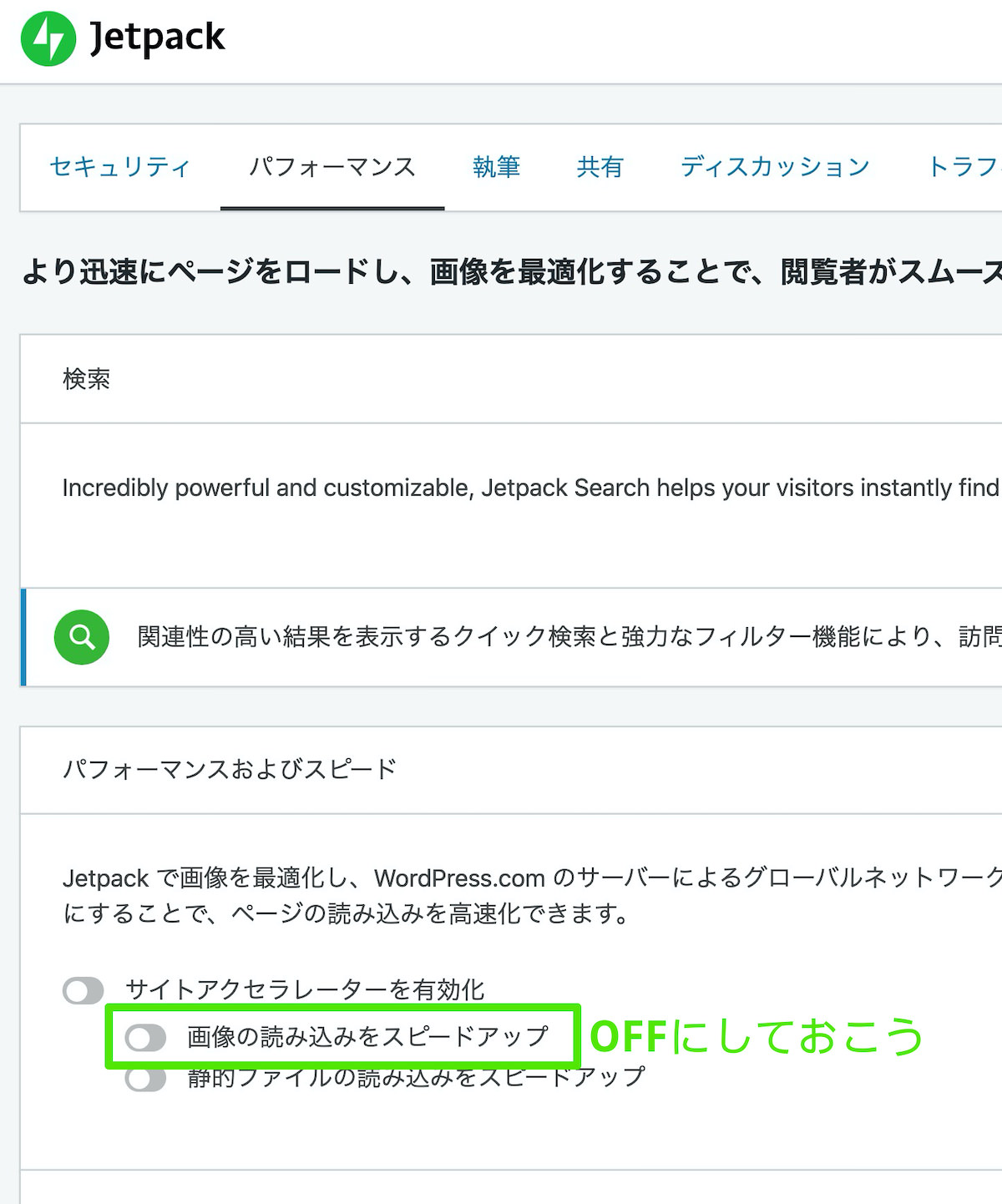Open the セキュリティ tab

120,167
